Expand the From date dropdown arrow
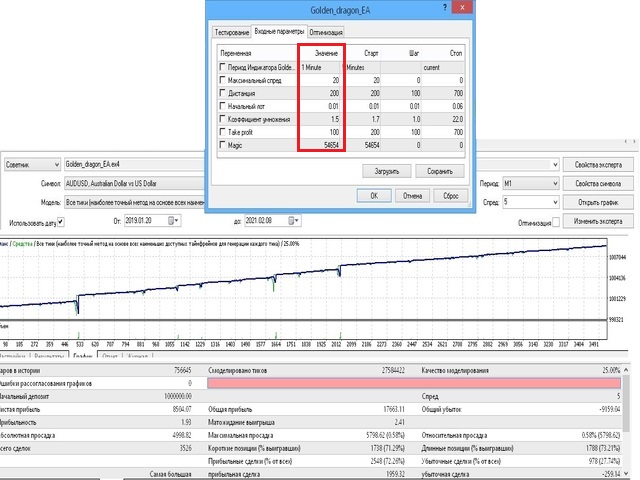 pyautogui.click(x=177, y=221)
